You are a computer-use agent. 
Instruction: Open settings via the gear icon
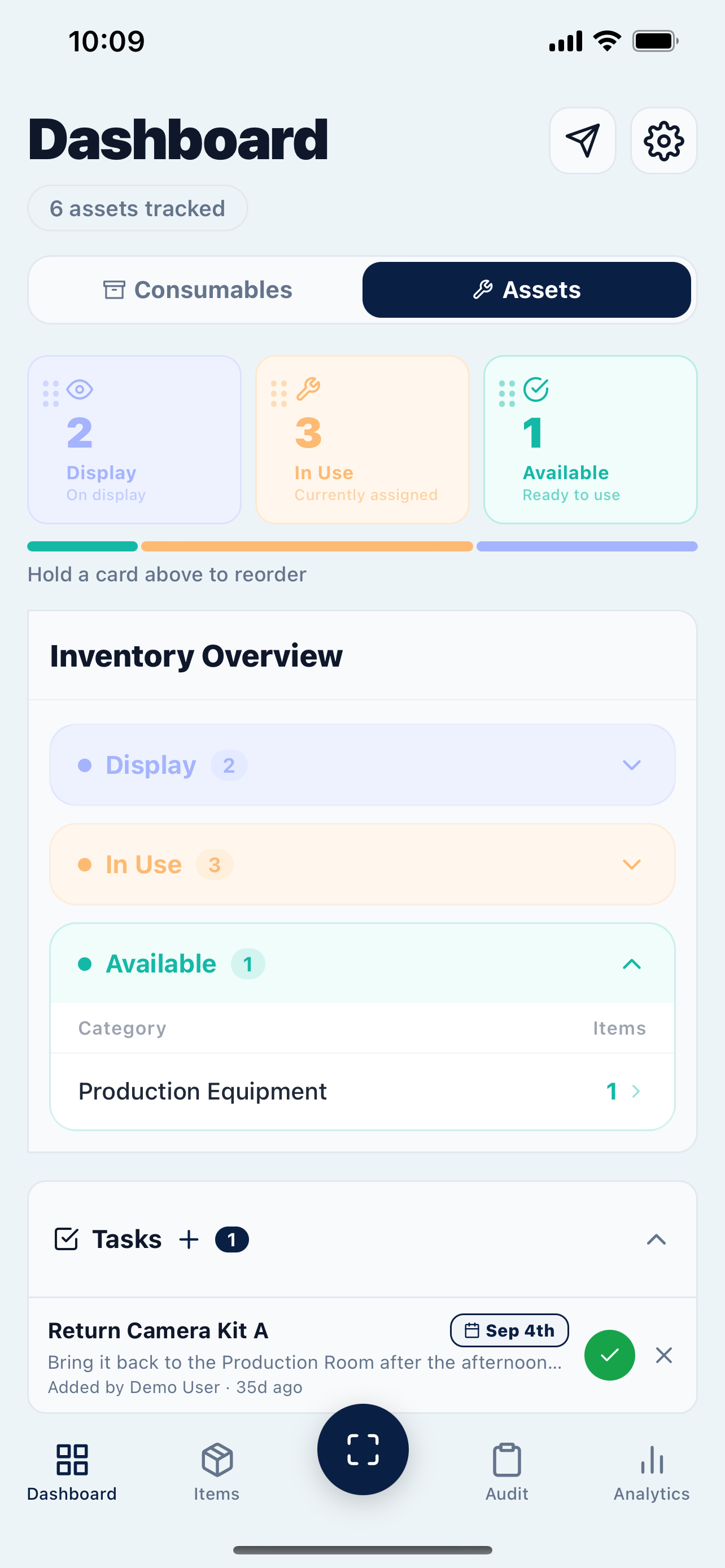click(663, 141)
